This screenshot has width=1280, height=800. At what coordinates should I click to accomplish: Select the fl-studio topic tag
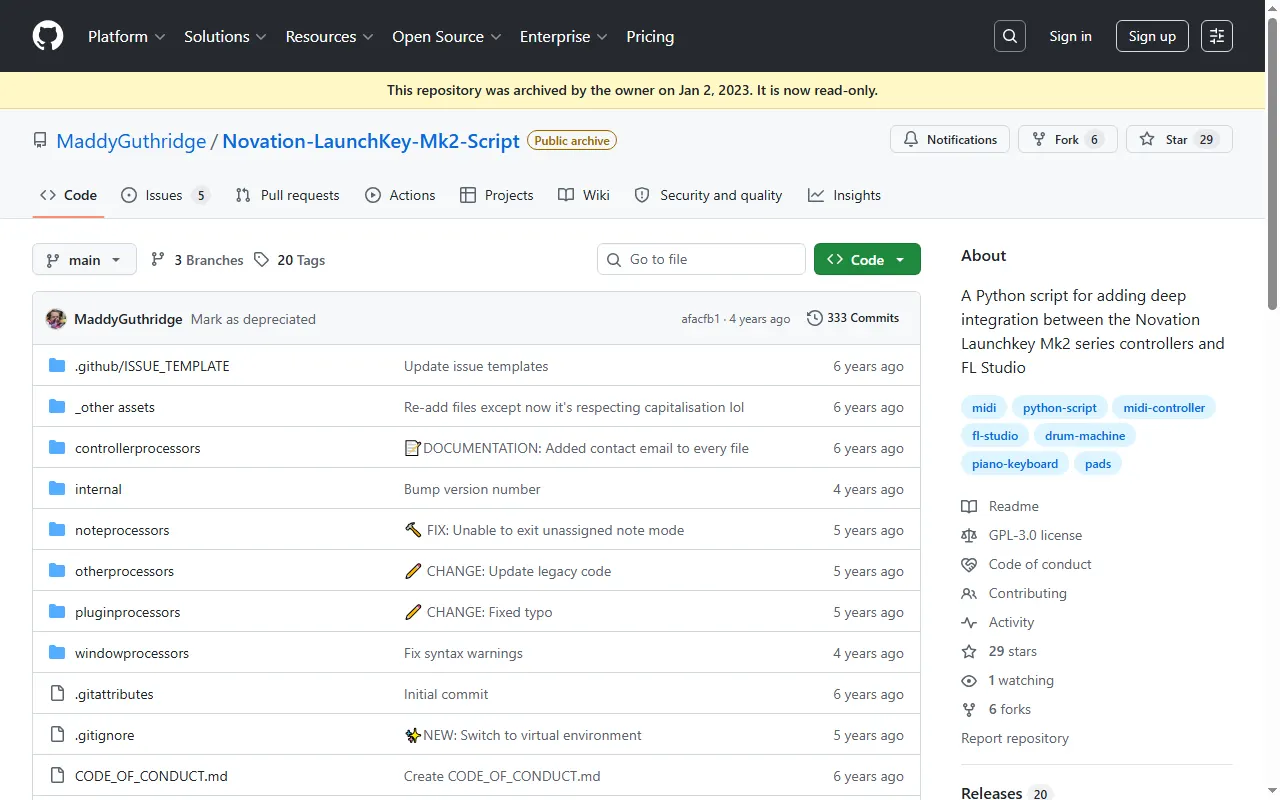(x=995, y=436)
